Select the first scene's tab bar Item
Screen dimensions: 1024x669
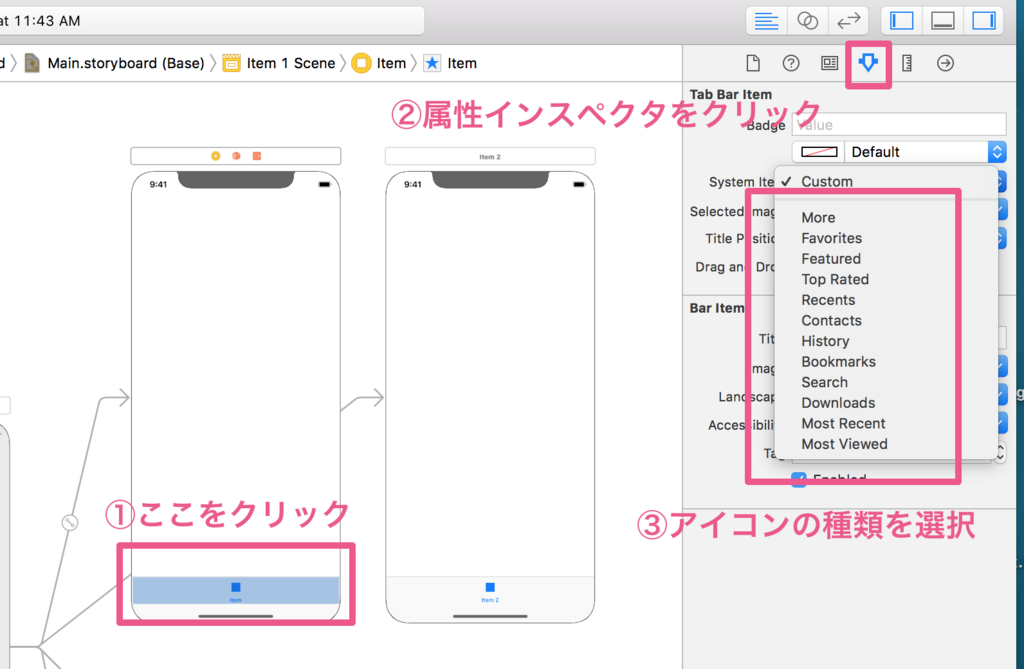(236, 591)
